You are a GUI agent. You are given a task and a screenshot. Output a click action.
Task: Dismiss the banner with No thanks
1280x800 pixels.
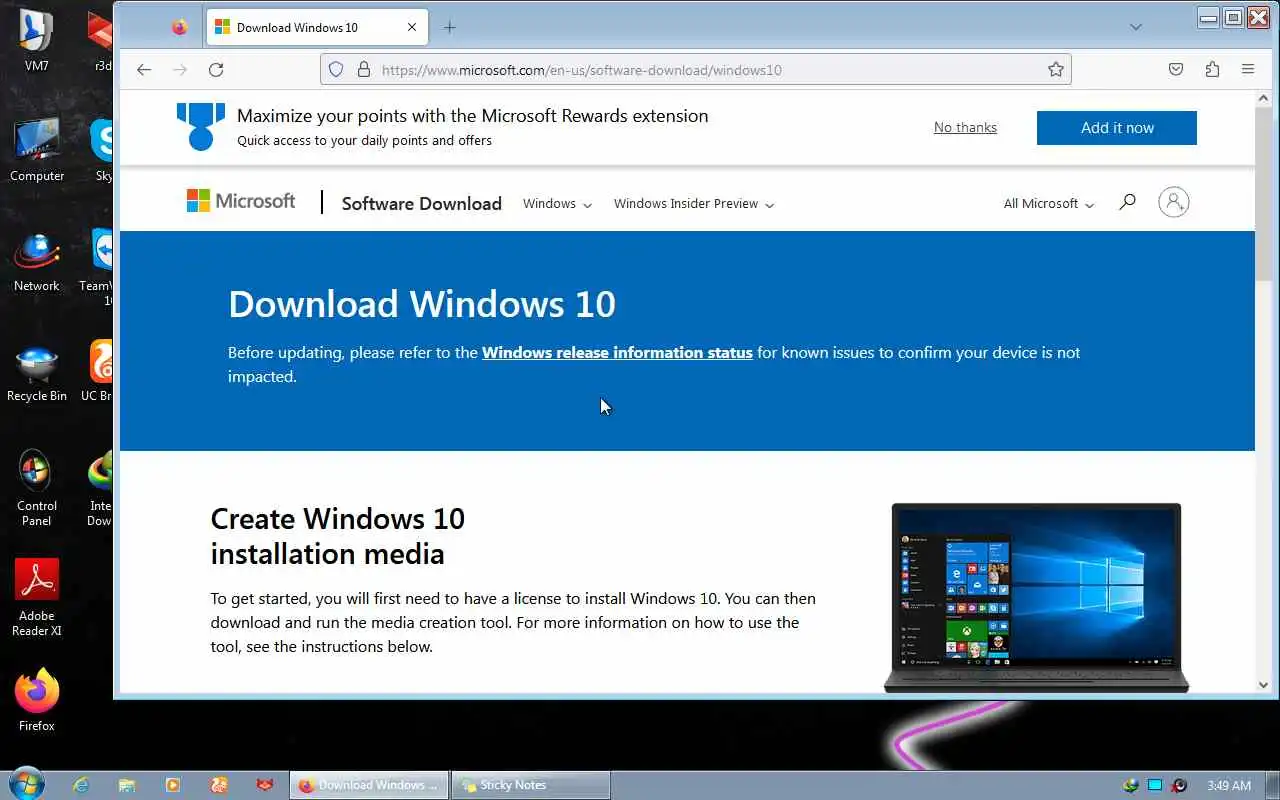(x=965, y=127)
